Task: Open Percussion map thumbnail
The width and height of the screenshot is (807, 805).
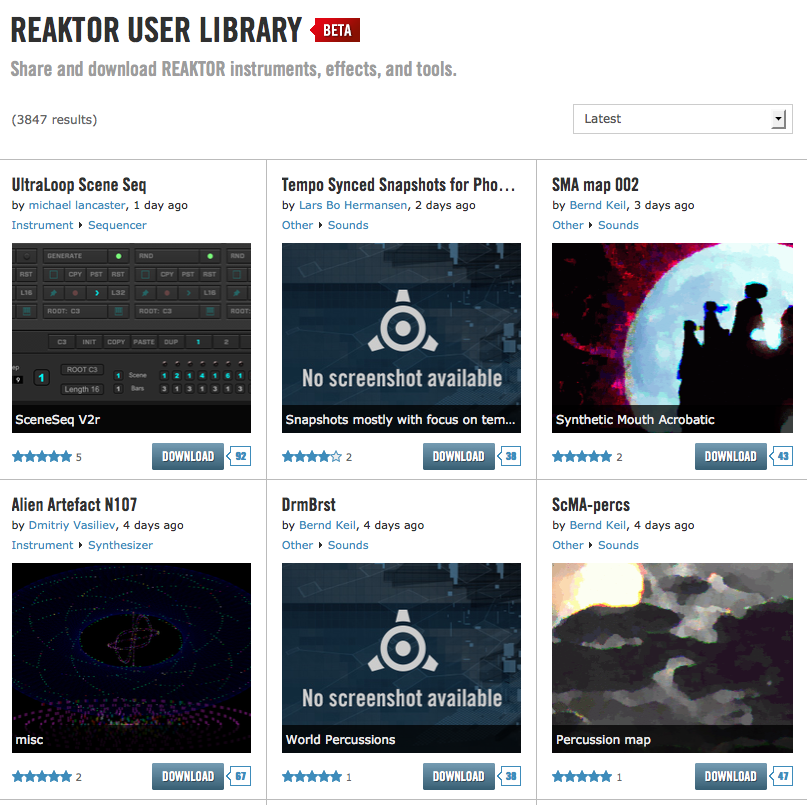Action: pos(672,658)
